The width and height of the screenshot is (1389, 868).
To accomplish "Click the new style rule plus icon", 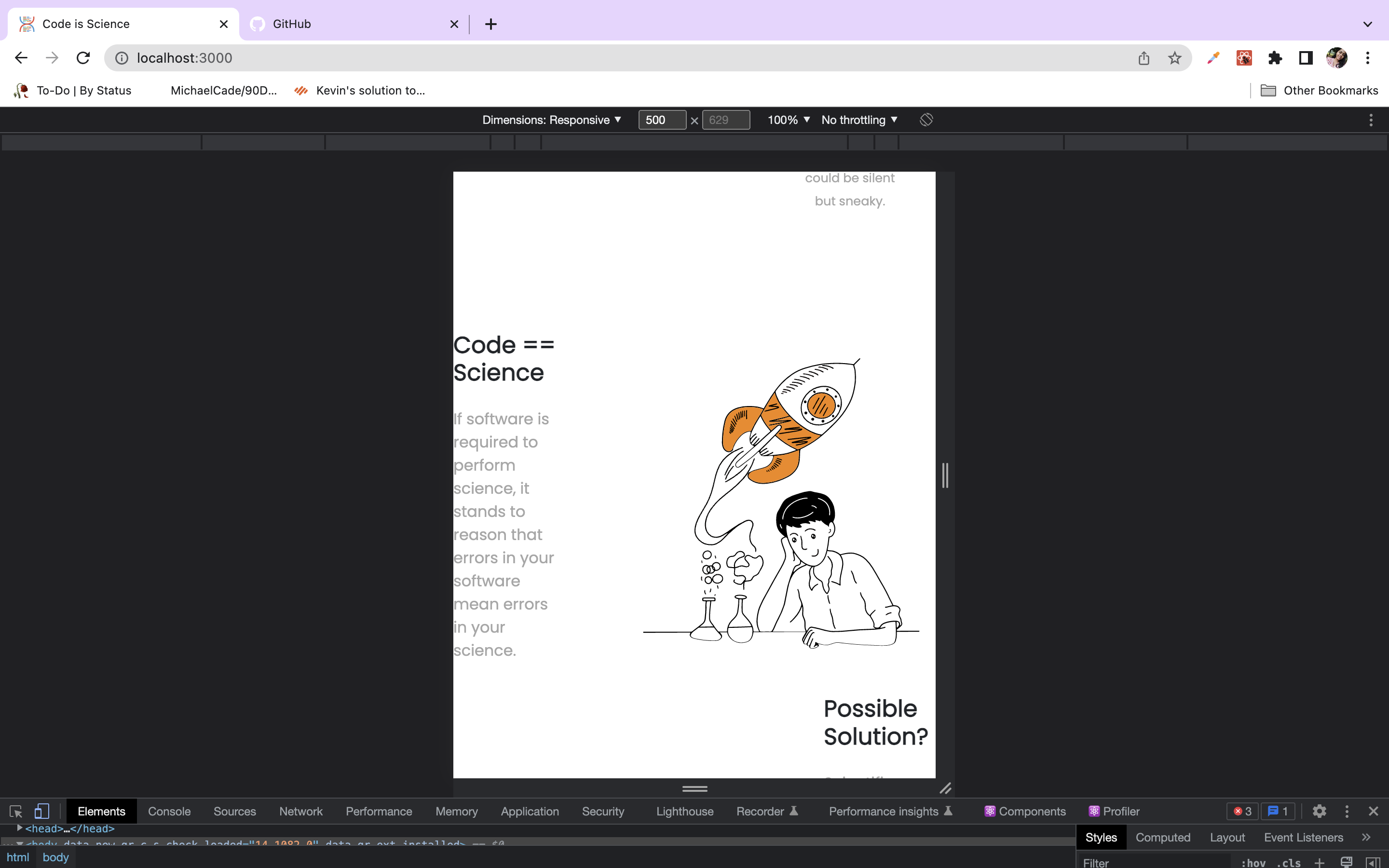I will tap(1319, 862).
